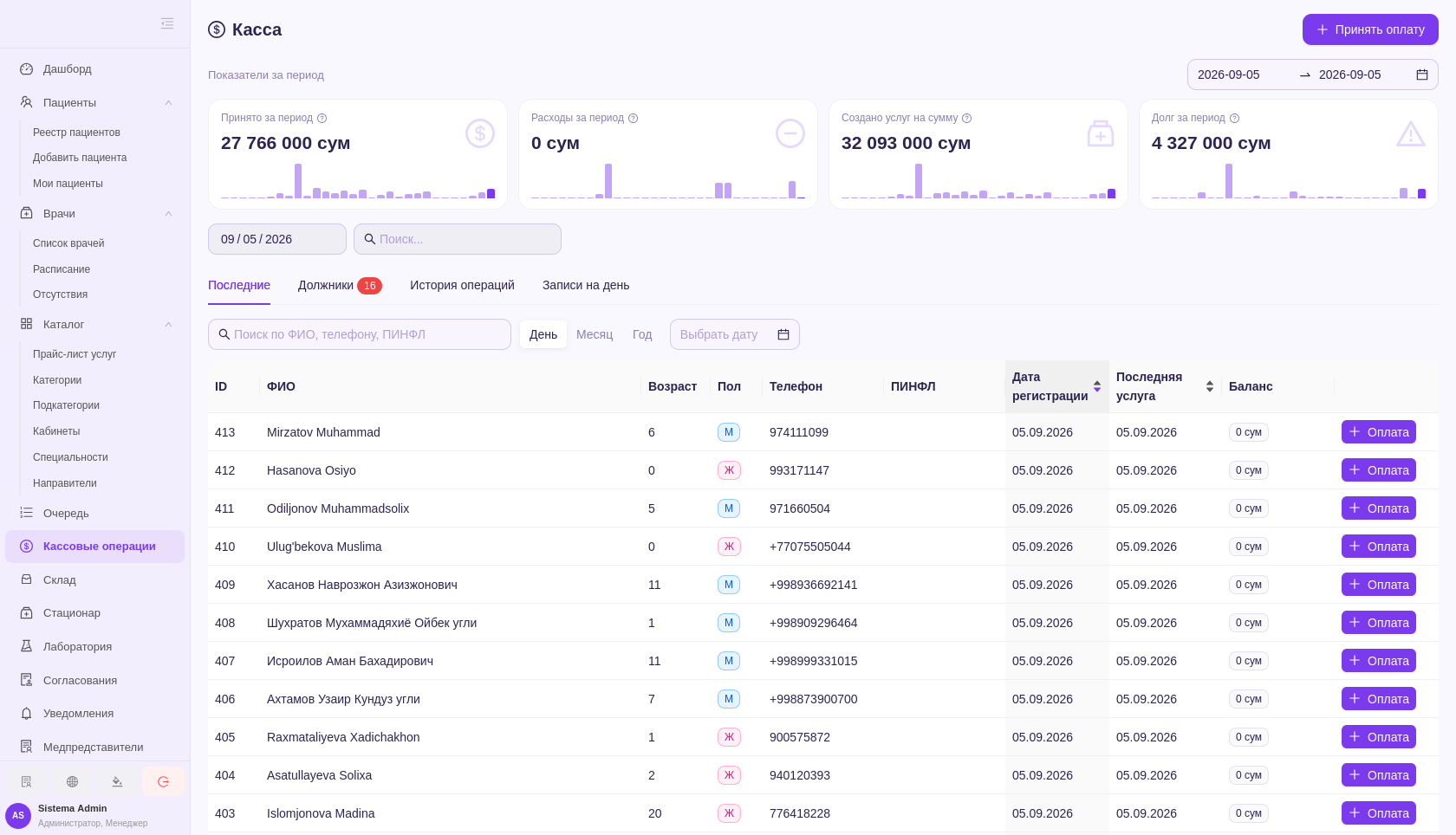Open Медпредставители section
The image size is (1456, 835).
[95, 747]
